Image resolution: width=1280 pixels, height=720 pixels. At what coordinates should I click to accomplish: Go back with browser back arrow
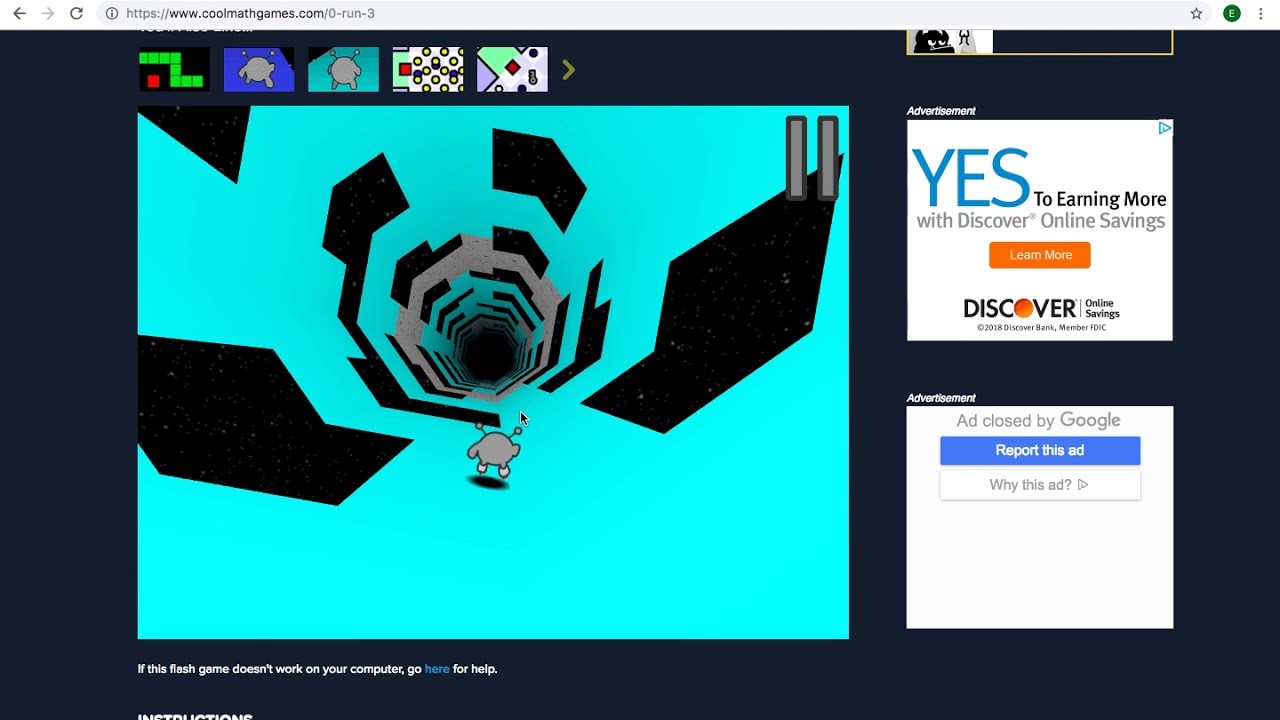[19, 14]
